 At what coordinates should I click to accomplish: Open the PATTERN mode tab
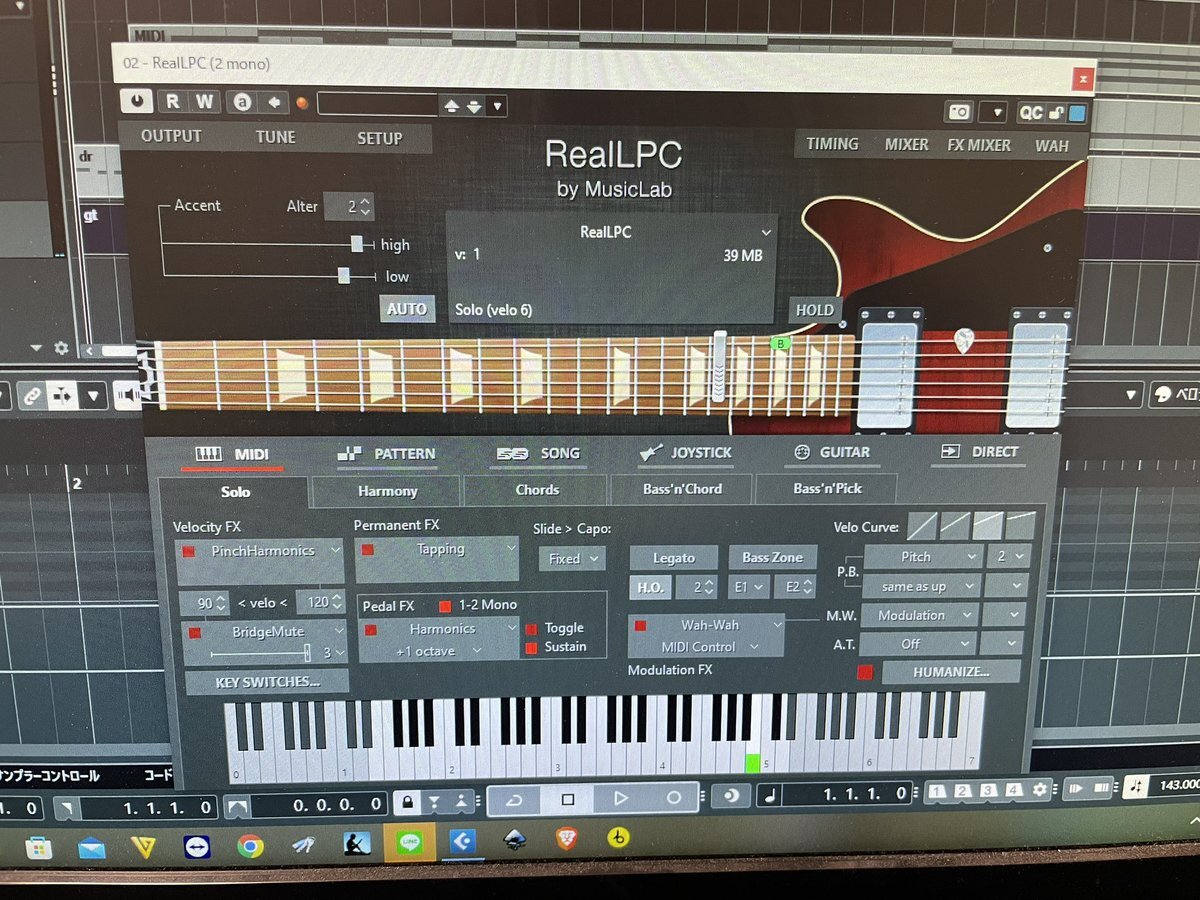(x=387, y=453)
